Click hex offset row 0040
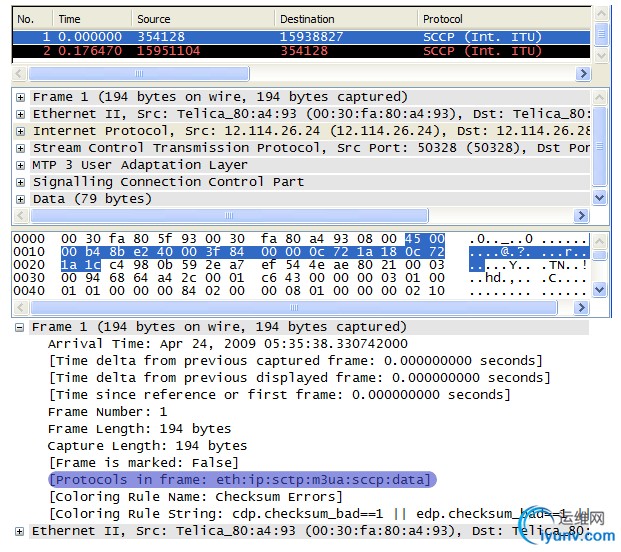The height and width of the screenshot is (552, 621). 29,291
